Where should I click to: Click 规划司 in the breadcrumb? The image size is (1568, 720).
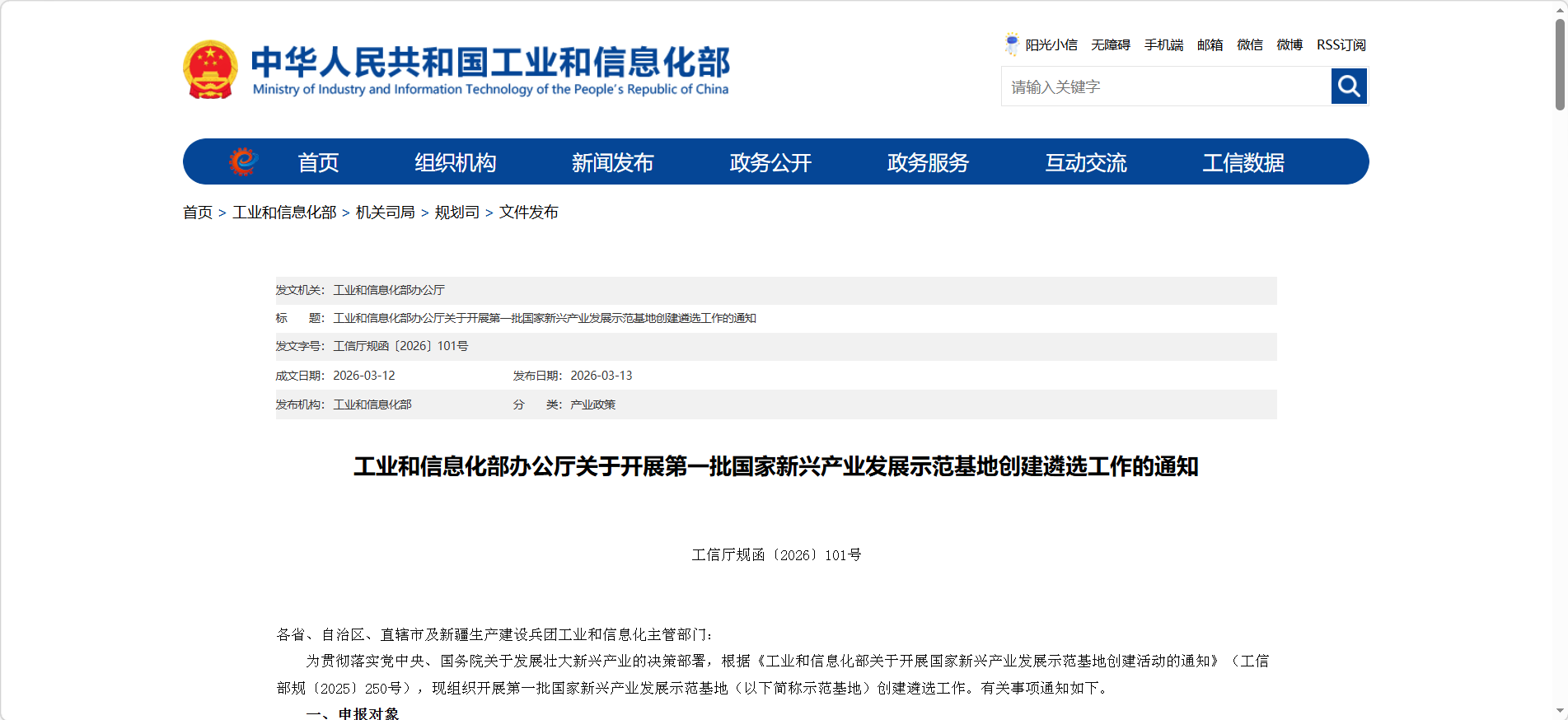[x=456, y=213]
